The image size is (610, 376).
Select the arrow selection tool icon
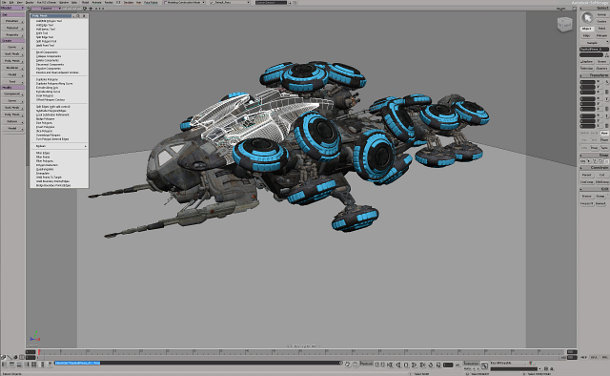pos(587,18)
